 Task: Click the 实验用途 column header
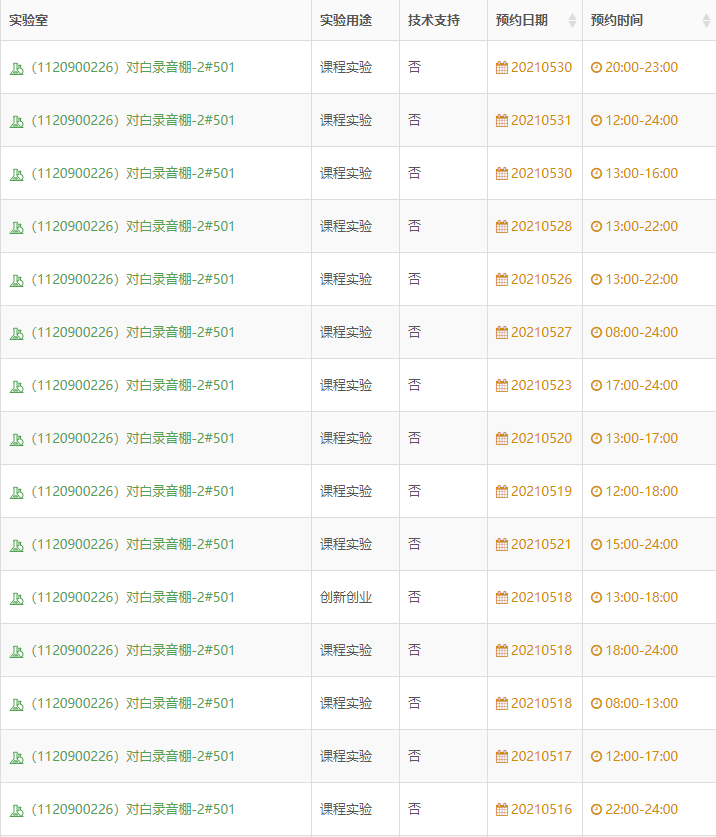(x=356, y=20)
